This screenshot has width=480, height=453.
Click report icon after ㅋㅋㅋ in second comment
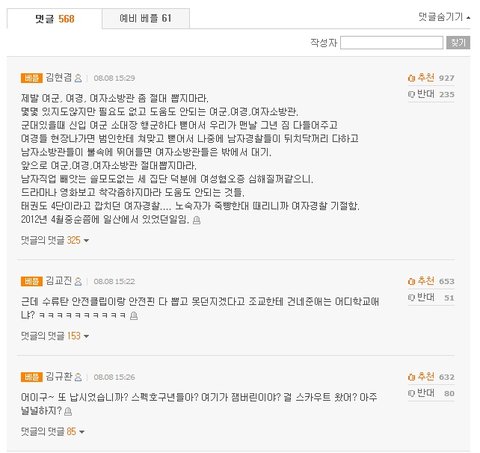click(134, 315)
